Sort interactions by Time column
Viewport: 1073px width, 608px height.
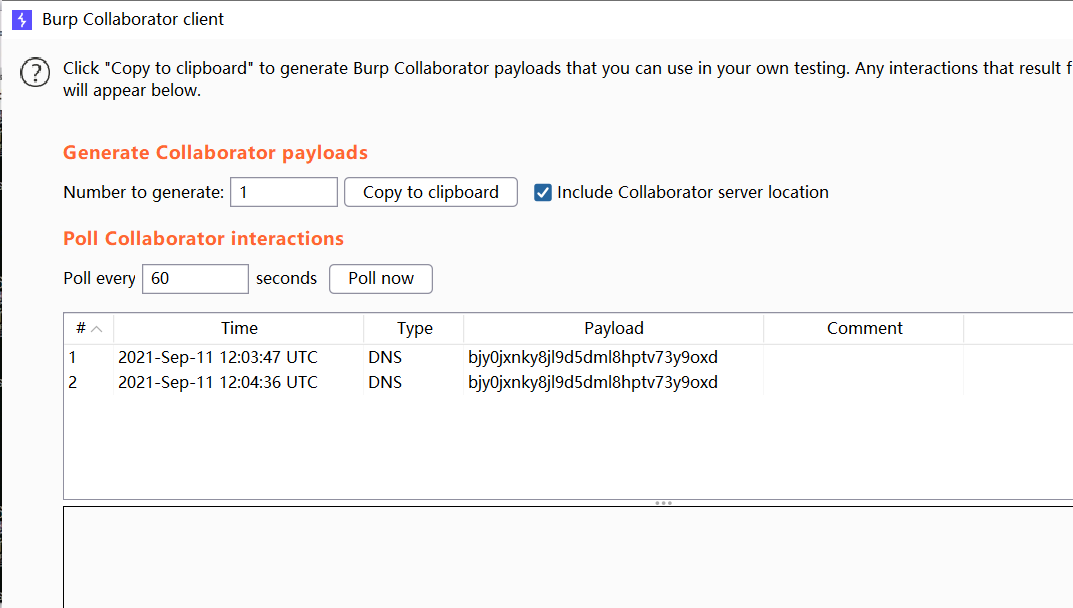[239, 328]
